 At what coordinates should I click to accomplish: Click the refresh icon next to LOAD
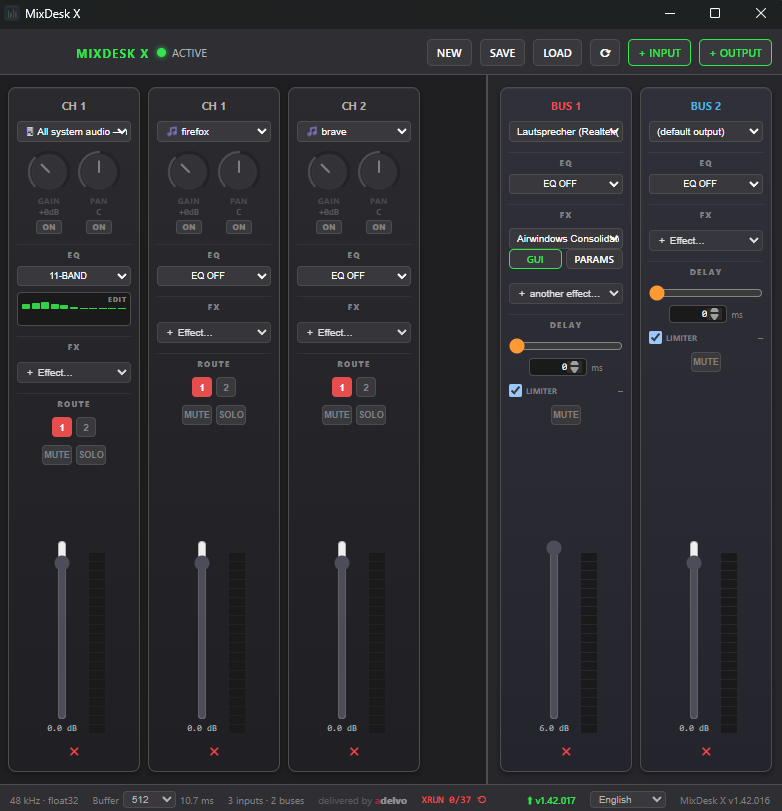tap(605, 53)
